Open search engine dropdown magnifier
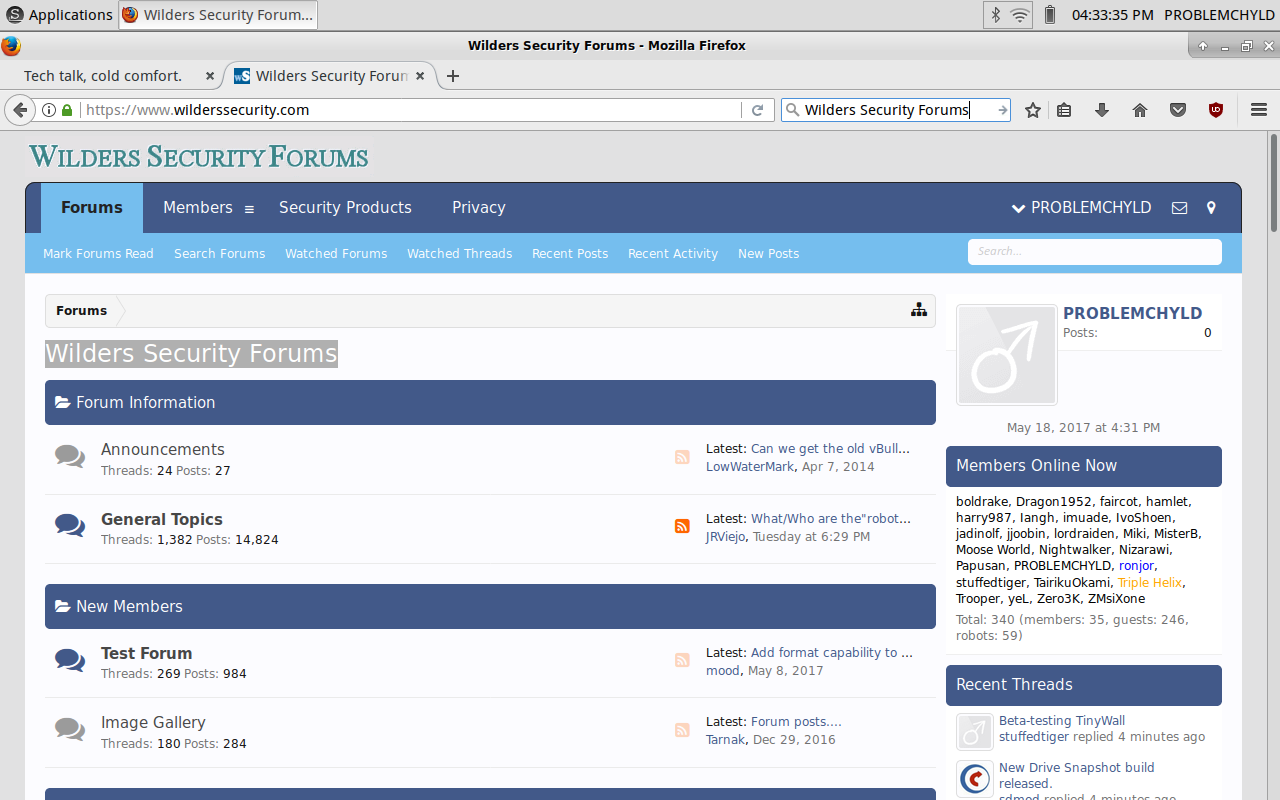1280x800 pixels. pyautogui.click(x=792, y=110)
